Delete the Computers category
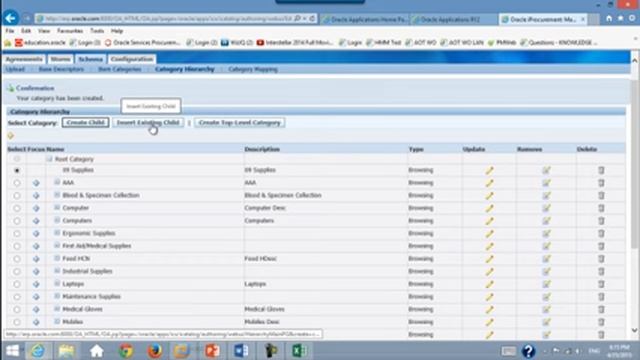Screen dimensions: 640x360 tap(601, 221)
